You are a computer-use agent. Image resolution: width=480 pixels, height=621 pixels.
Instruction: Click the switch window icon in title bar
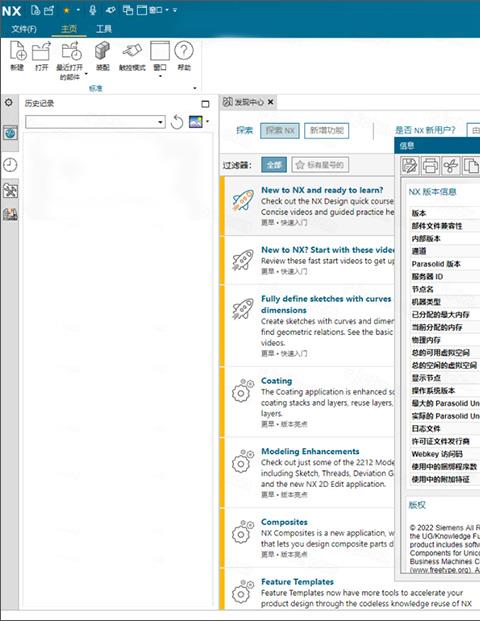point(128,10)
